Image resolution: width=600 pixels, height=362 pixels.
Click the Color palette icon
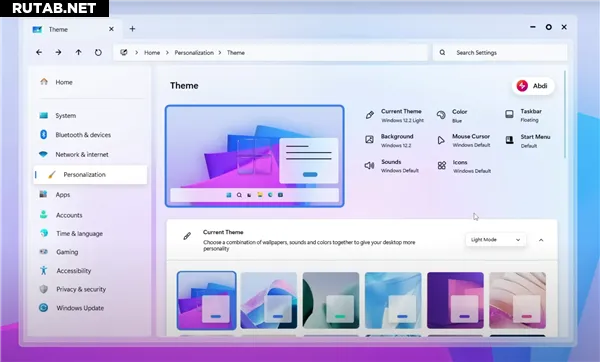pos(441,114)
